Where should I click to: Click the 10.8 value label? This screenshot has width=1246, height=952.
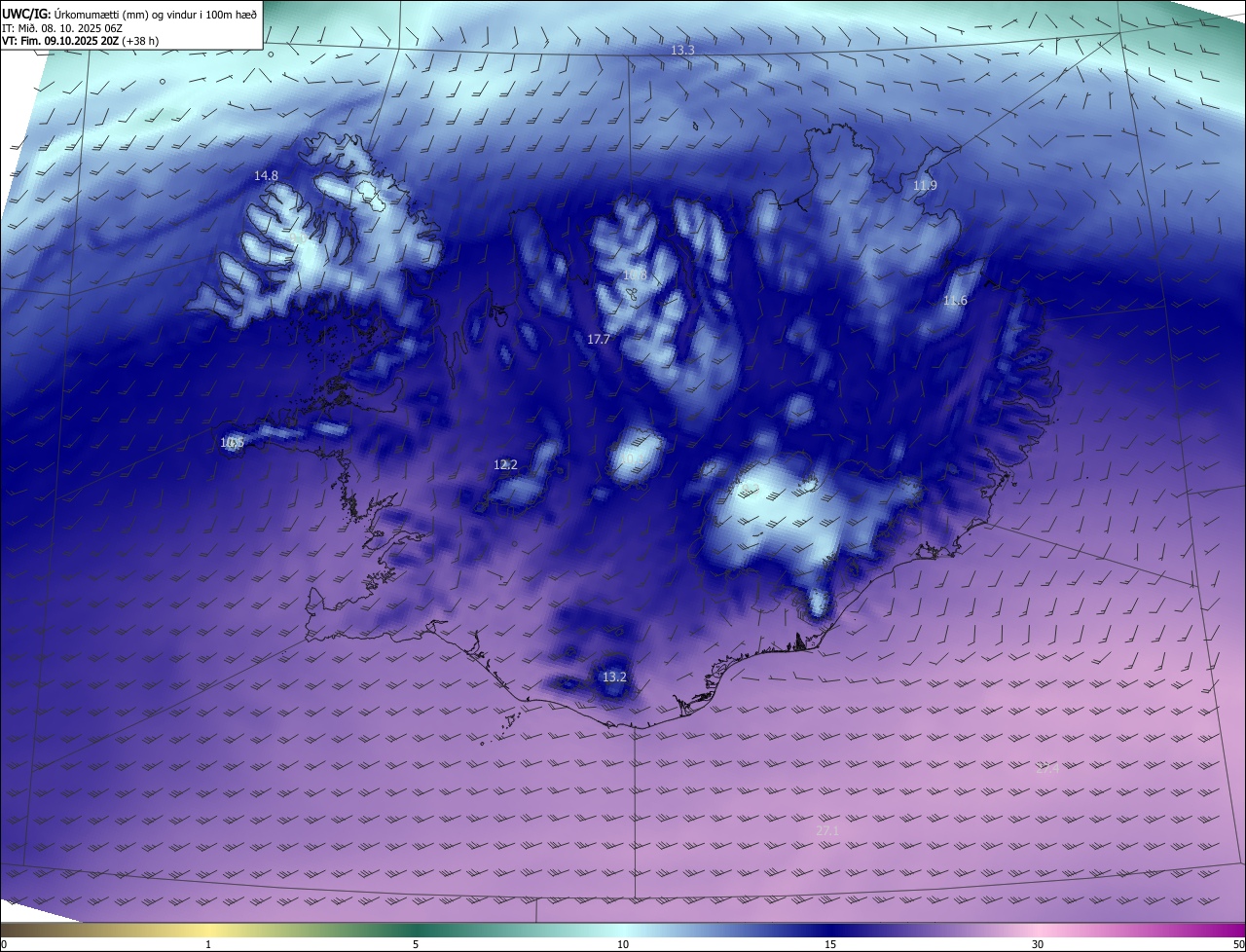point(635,275)
